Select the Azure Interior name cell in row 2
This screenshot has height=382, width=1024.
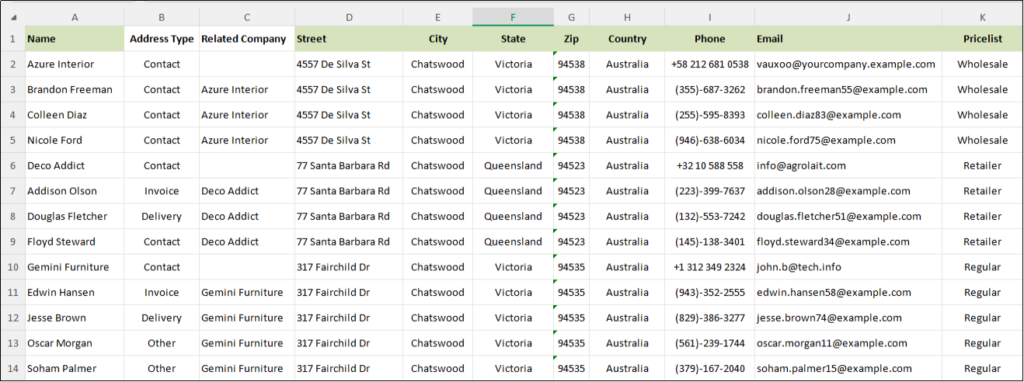click(74, 65)
